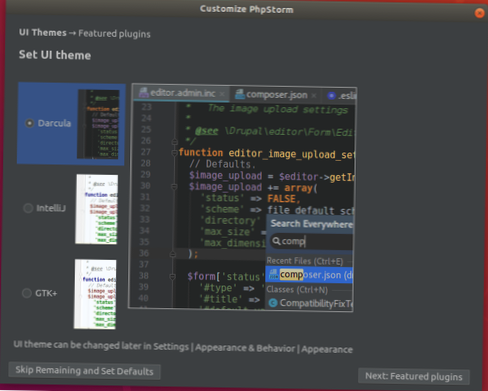Click the IntelliJ theme preview thumbnail

pos(97,209)
